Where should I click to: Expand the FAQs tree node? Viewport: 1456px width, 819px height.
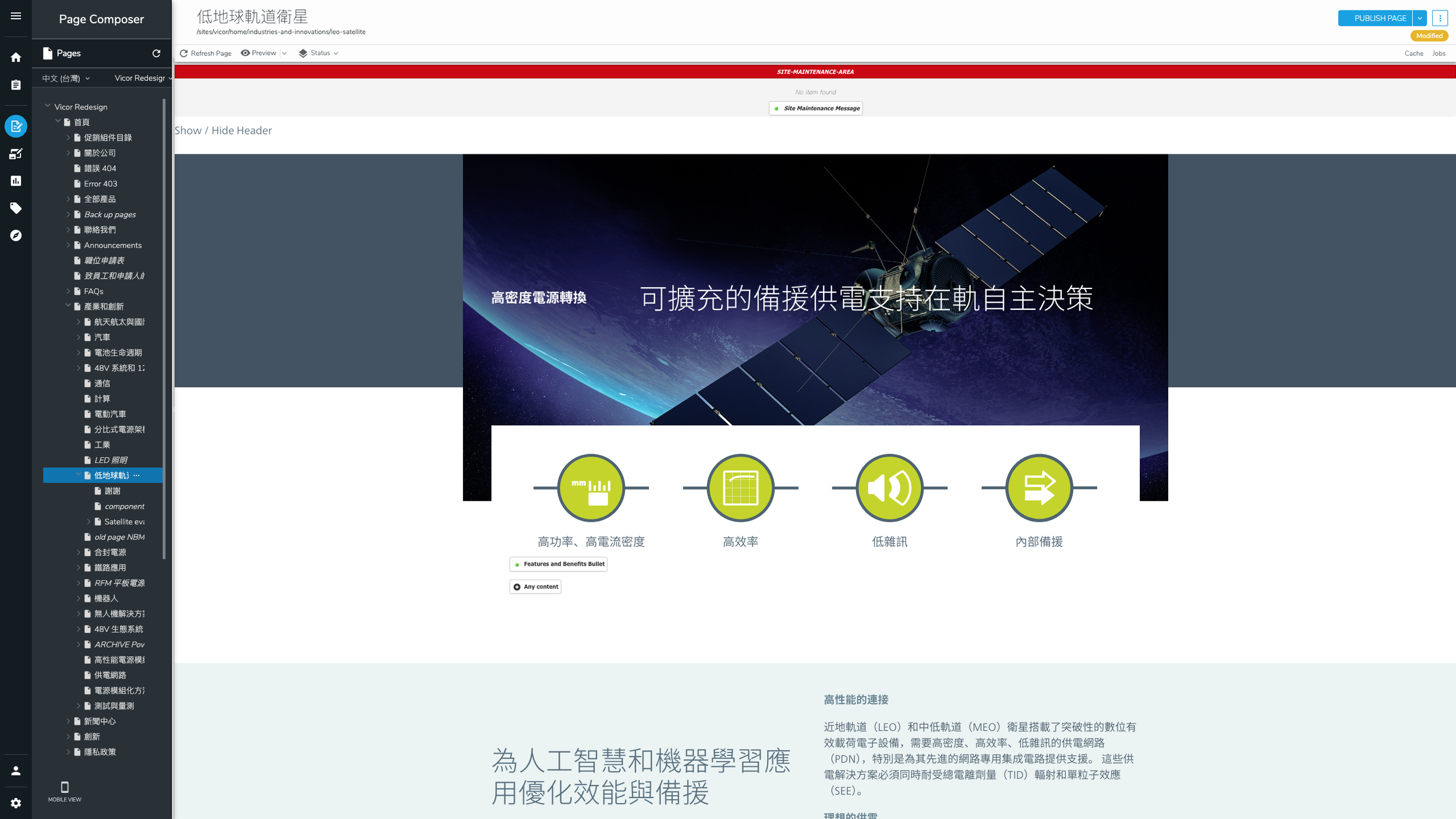68,291
